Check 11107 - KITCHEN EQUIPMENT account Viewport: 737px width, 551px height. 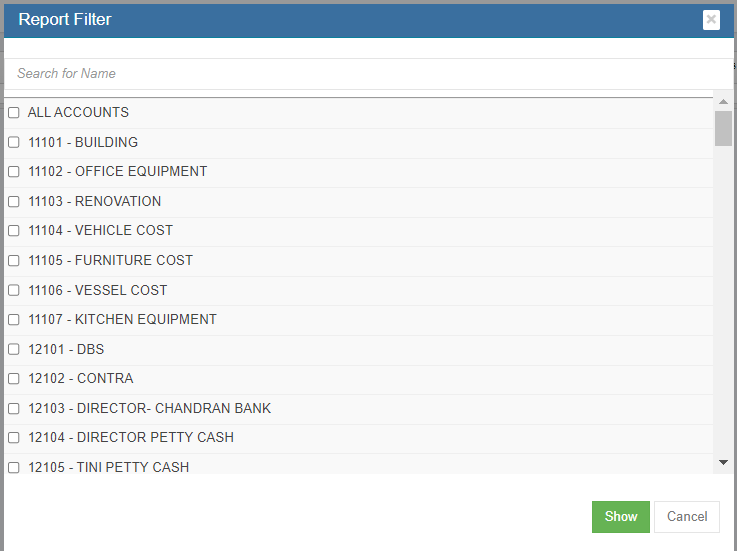click(14, 320)
